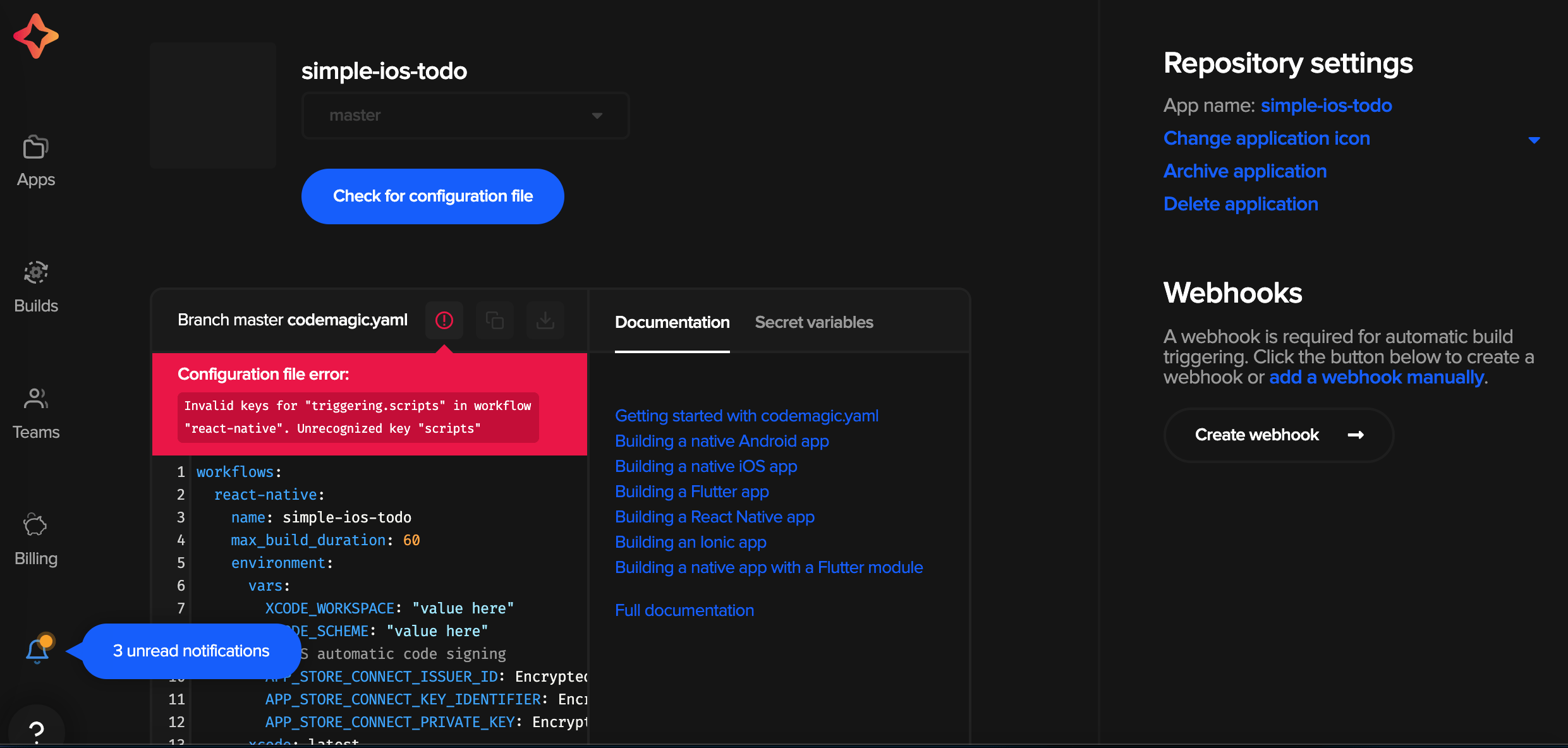1568x748 pixels.
Task: Edit the simple-ios-todo app name link
Action: pyautogui.click(x=1326, y=106)
